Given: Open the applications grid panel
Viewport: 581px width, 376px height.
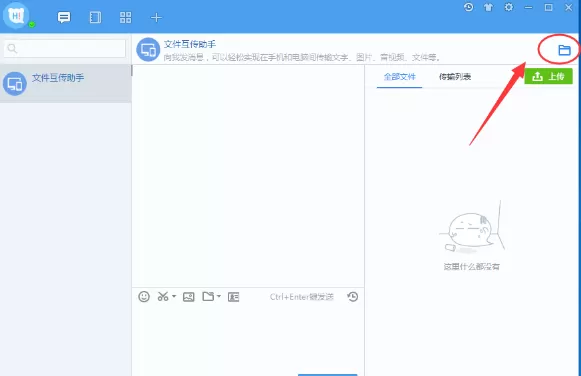Looking at the screenshot, I should [x=126, y=17].
